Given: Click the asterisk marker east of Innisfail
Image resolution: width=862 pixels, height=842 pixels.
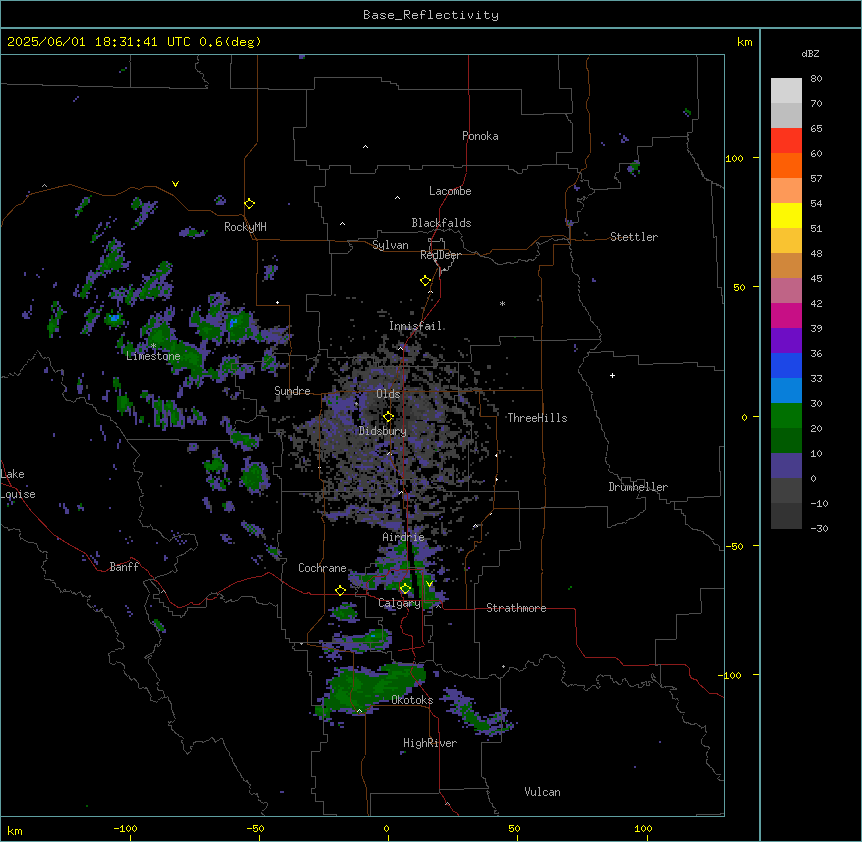Looking at the screenshot, I should 502,303.
